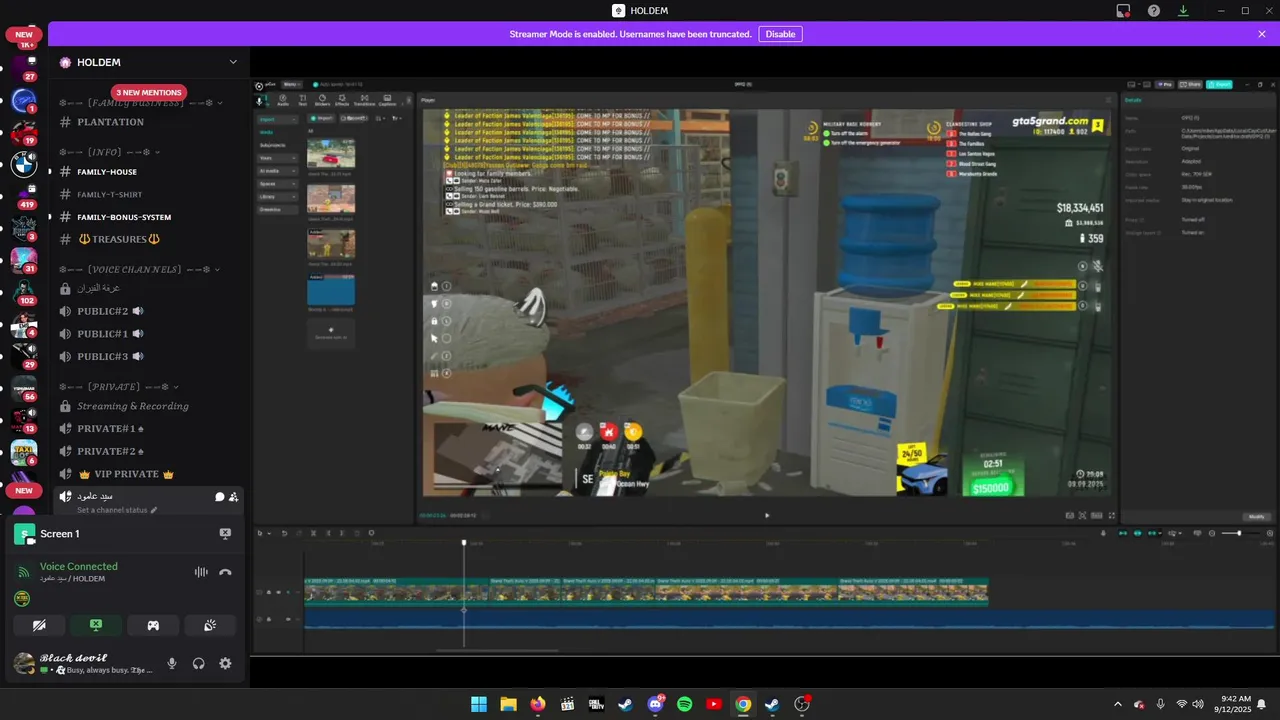The height and width of the screenshot is (720, 1280).
Task: Open server icon with 419 badge
Action: [x=24, y=195]
